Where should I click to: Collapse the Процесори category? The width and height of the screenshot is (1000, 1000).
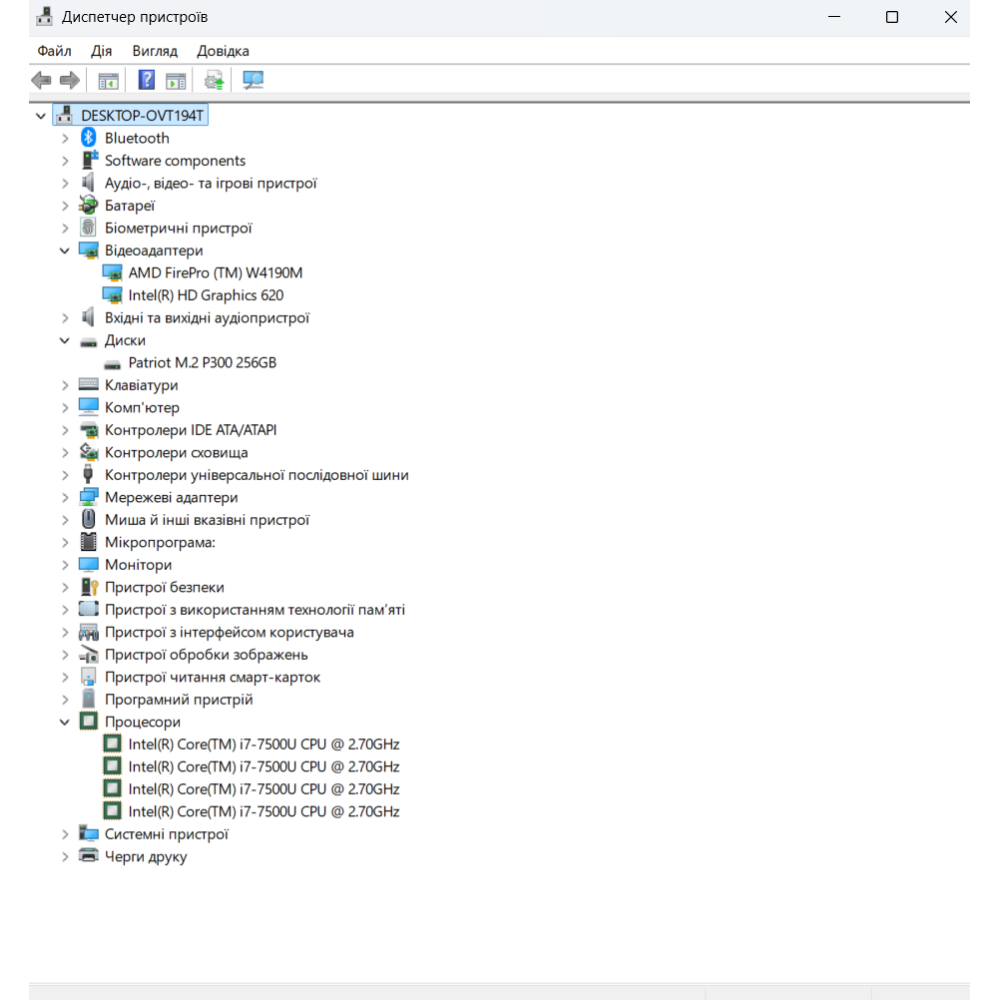tap(65, 722)
